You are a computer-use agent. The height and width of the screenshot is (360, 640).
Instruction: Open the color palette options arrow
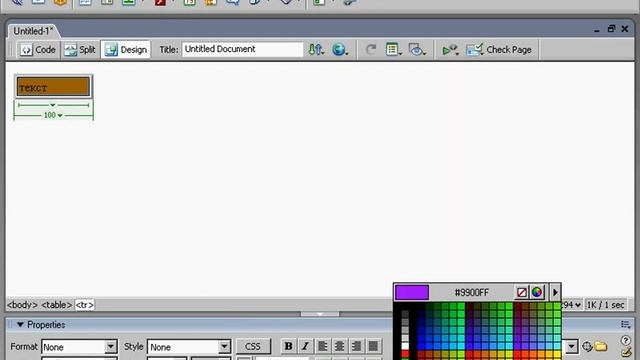point(555,292)
